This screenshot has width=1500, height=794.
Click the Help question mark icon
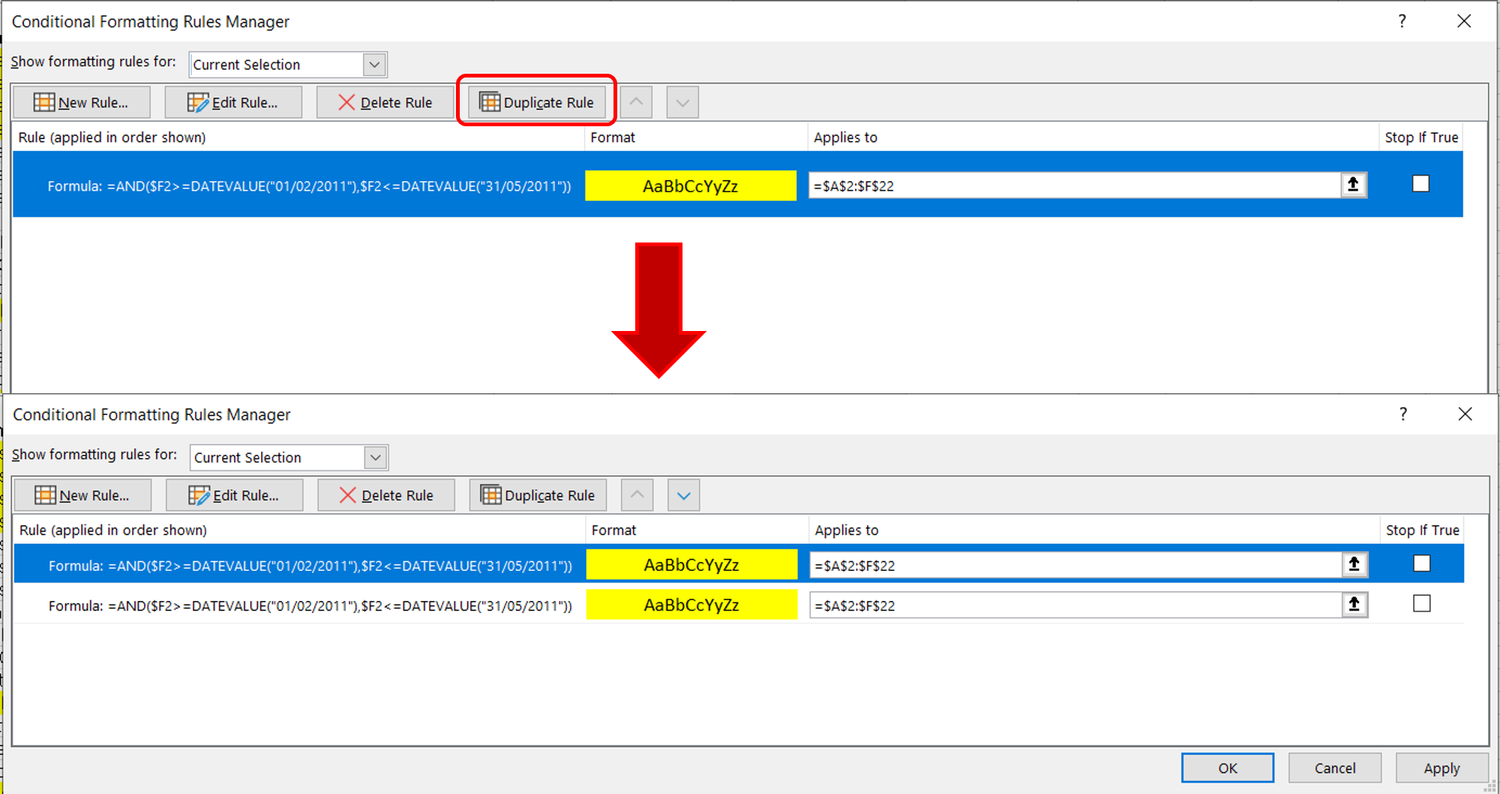[x=1402, y=20]
